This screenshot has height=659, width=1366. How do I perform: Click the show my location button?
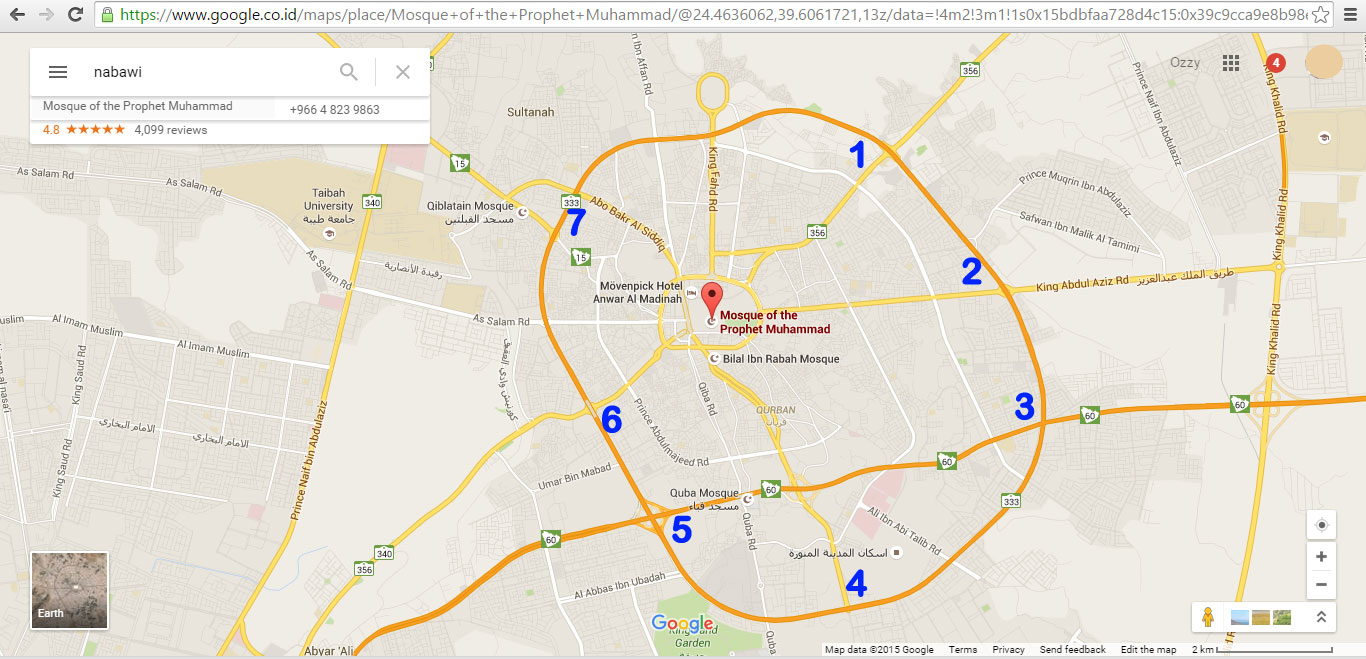[1321, 525]
